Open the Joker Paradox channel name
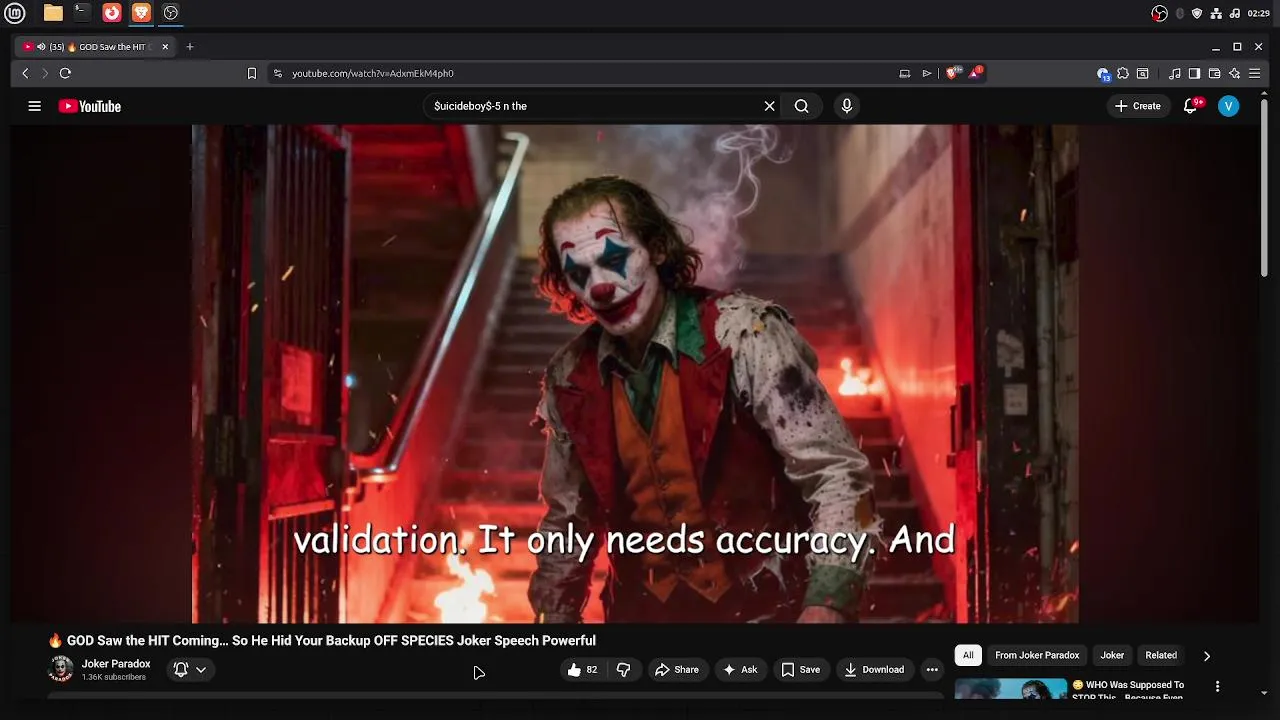This screenshot has width=1280, height=720. point(116,664)
